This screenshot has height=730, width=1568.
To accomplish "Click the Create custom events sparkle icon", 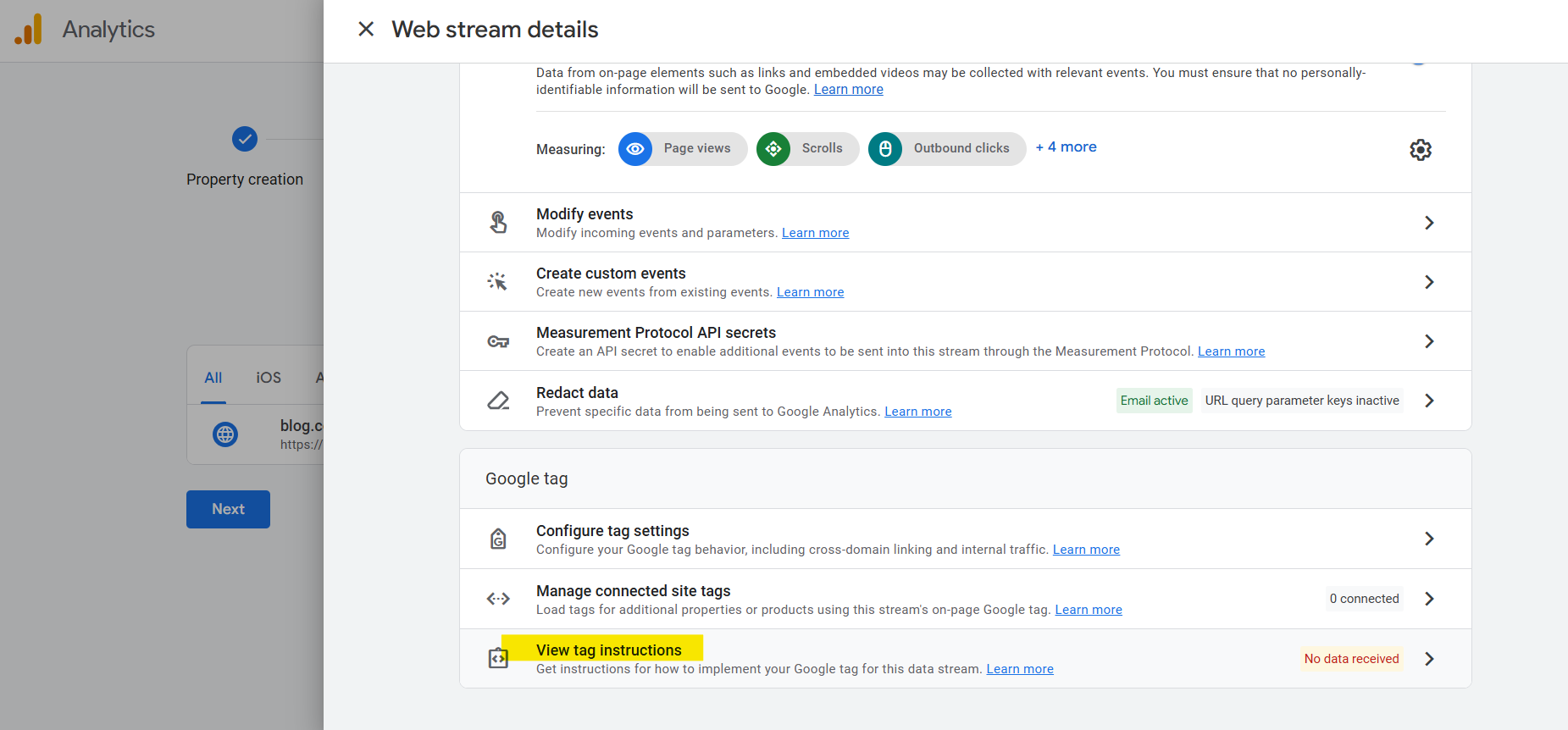I will tap(498, 282).
